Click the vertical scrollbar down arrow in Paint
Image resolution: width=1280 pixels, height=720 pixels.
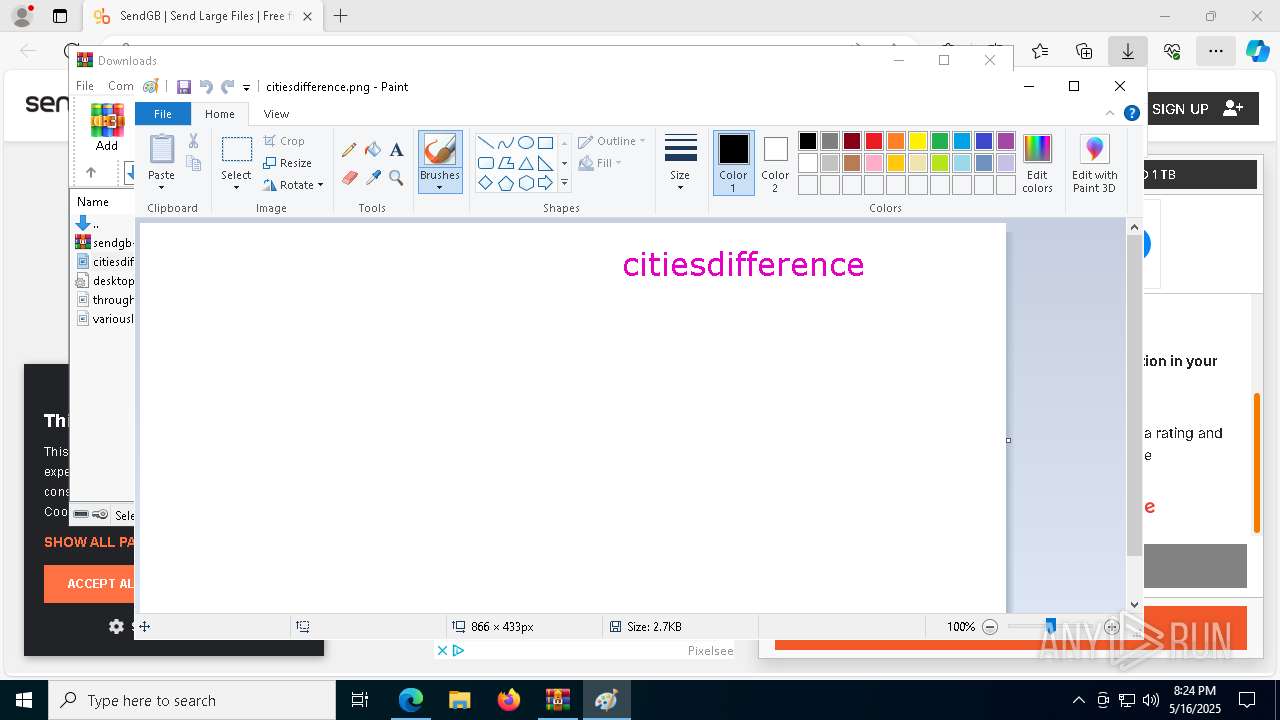pyautogui.click(x=1134, y=604)
